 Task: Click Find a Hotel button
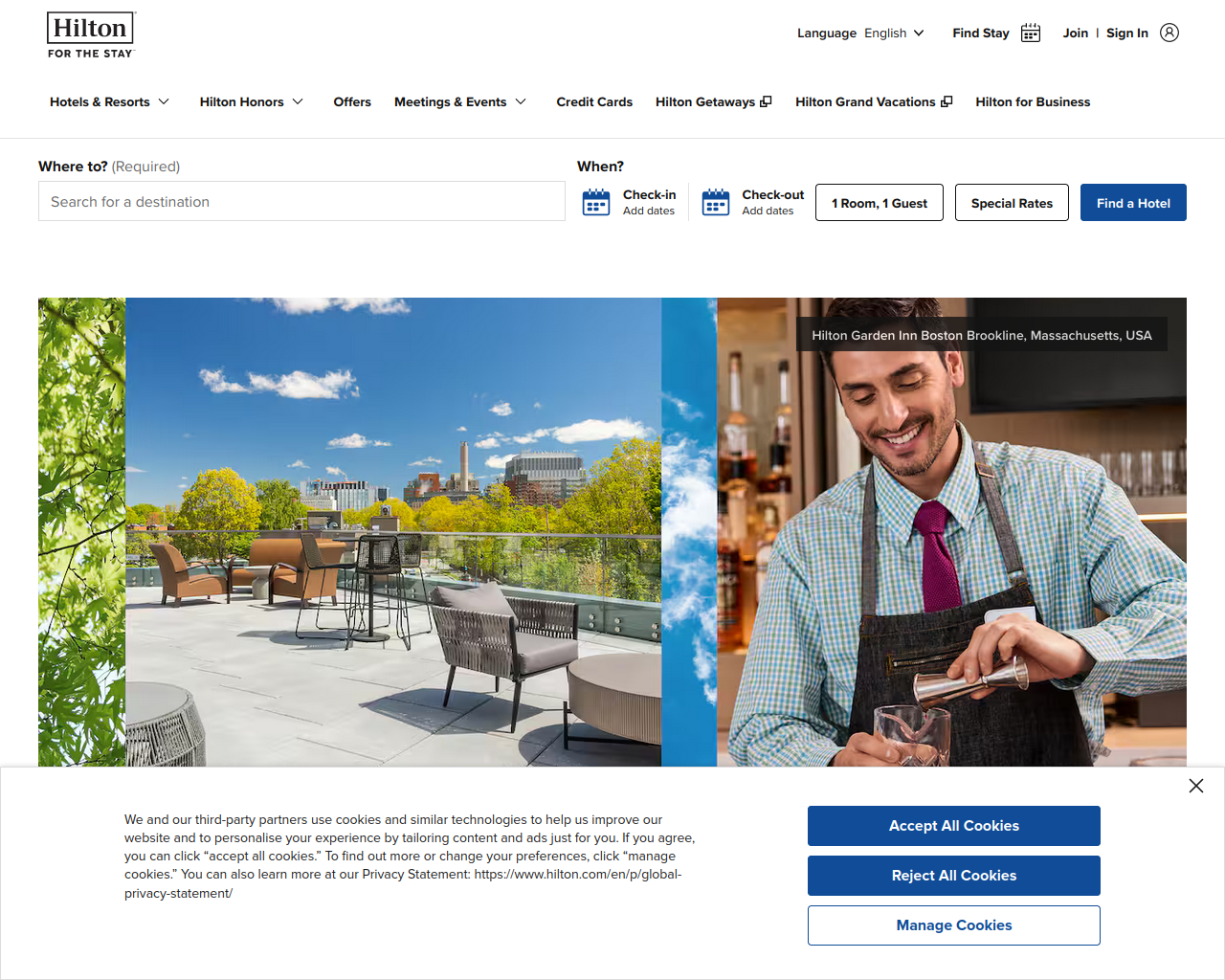coord(1133,203)
